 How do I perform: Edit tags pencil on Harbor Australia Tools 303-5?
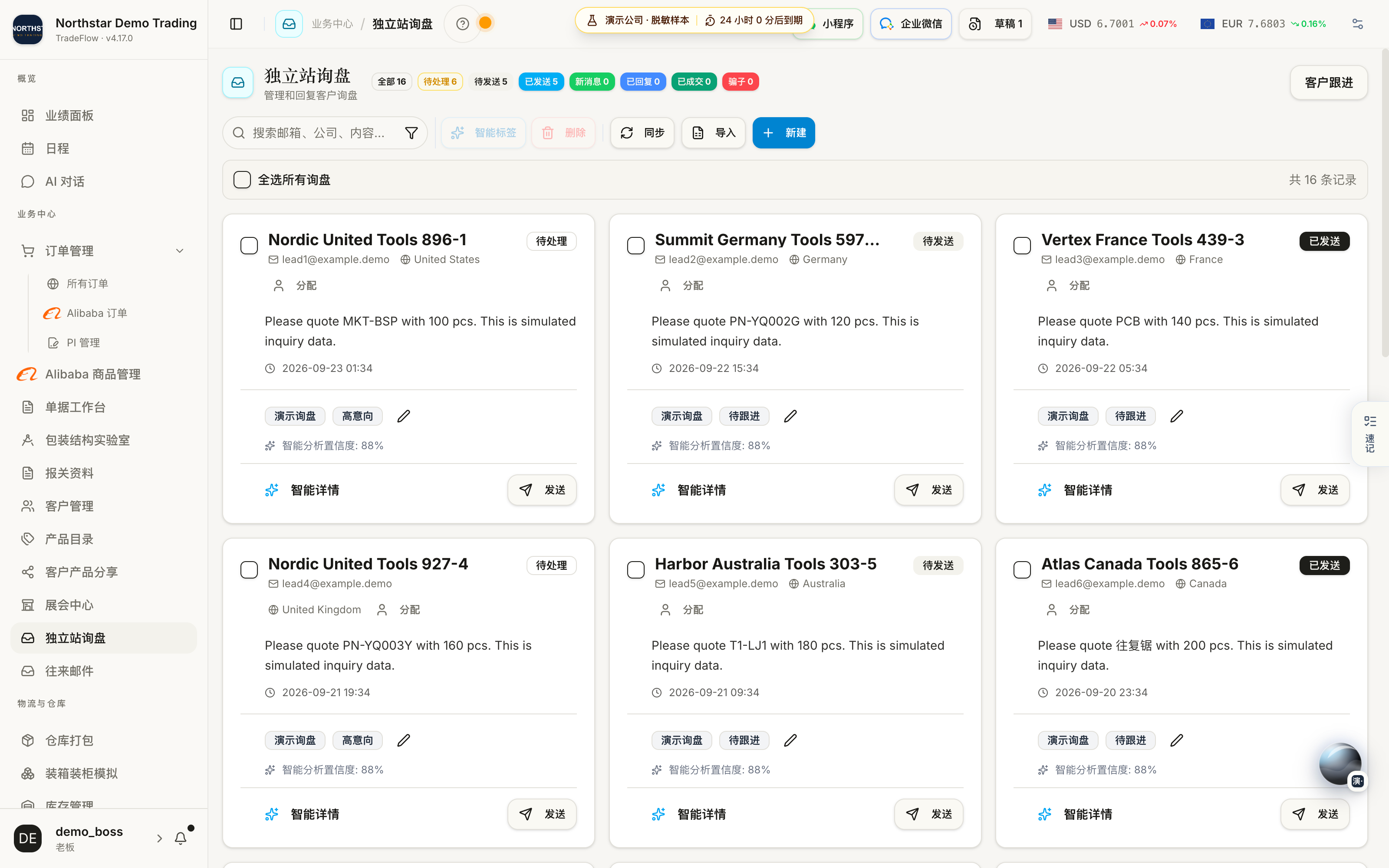[790, 740]
